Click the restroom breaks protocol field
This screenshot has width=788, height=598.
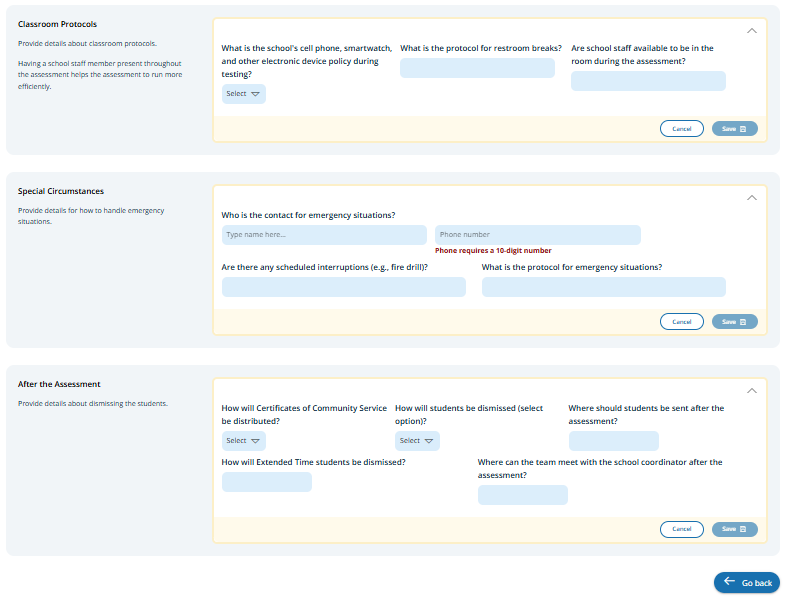[x=477, y=68]
